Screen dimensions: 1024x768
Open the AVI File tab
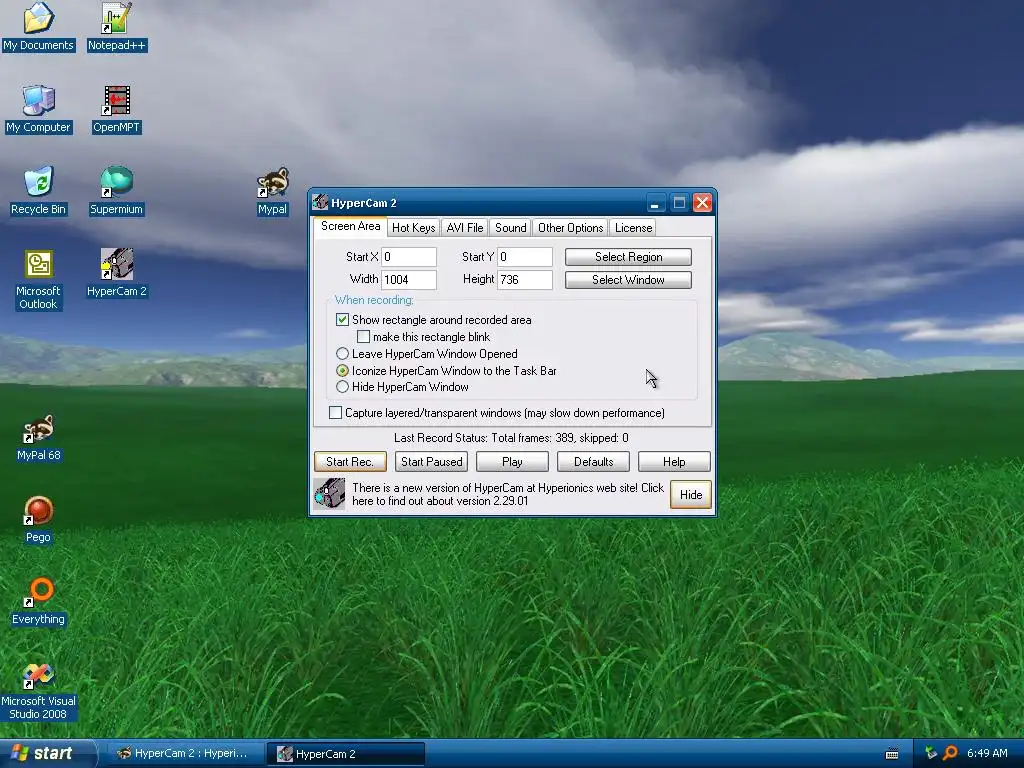tap(464, 227)
